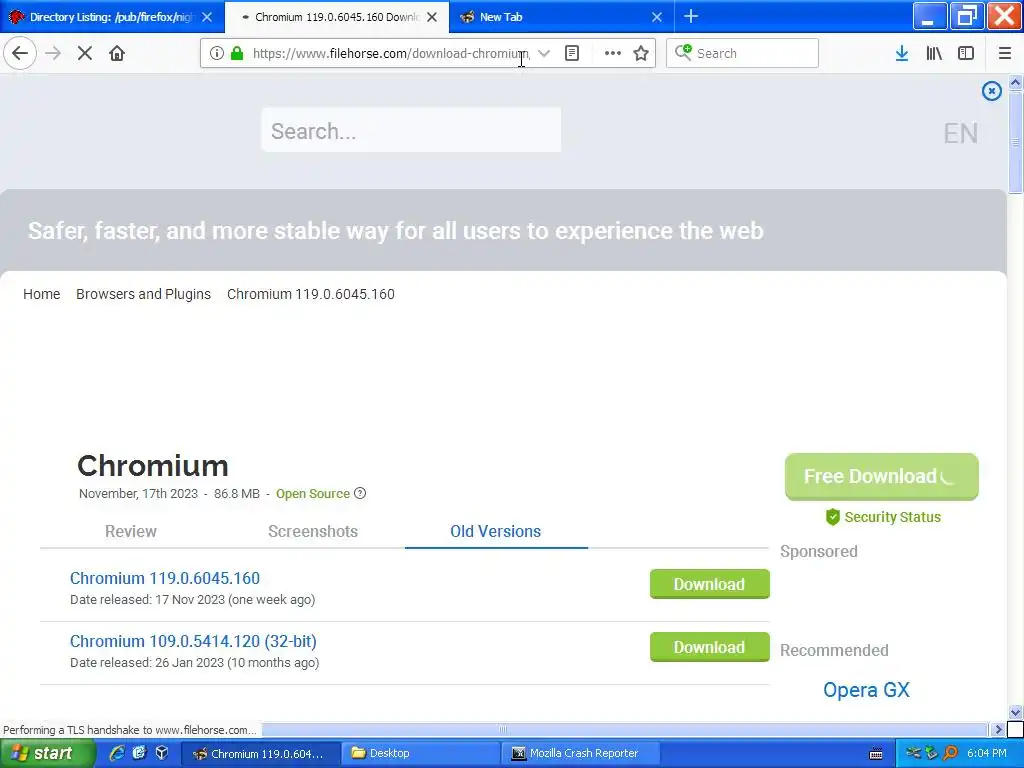Switch to the Desktop folder taskbar window
The width and height of the screenshot is (1024, 768).
pyautogui.click(x=421, y=753)
